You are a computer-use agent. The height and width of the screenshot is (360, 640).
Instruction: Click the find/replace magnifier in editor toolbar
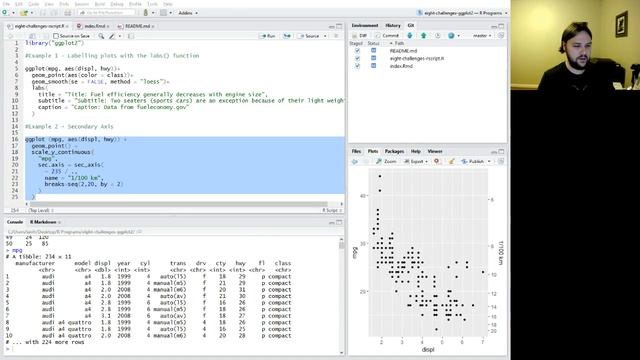point(101,36)
